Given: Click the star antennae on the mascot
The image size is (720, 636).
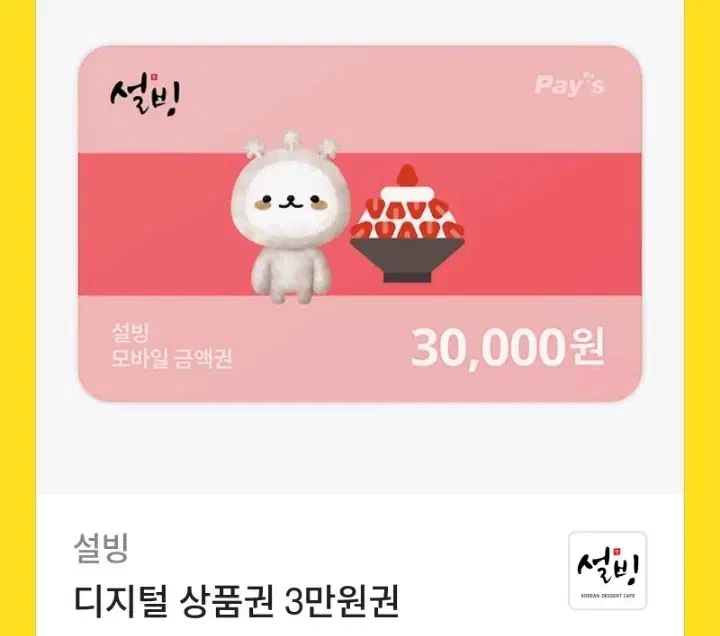Looking at the screenshot, I should pos(292,142).
